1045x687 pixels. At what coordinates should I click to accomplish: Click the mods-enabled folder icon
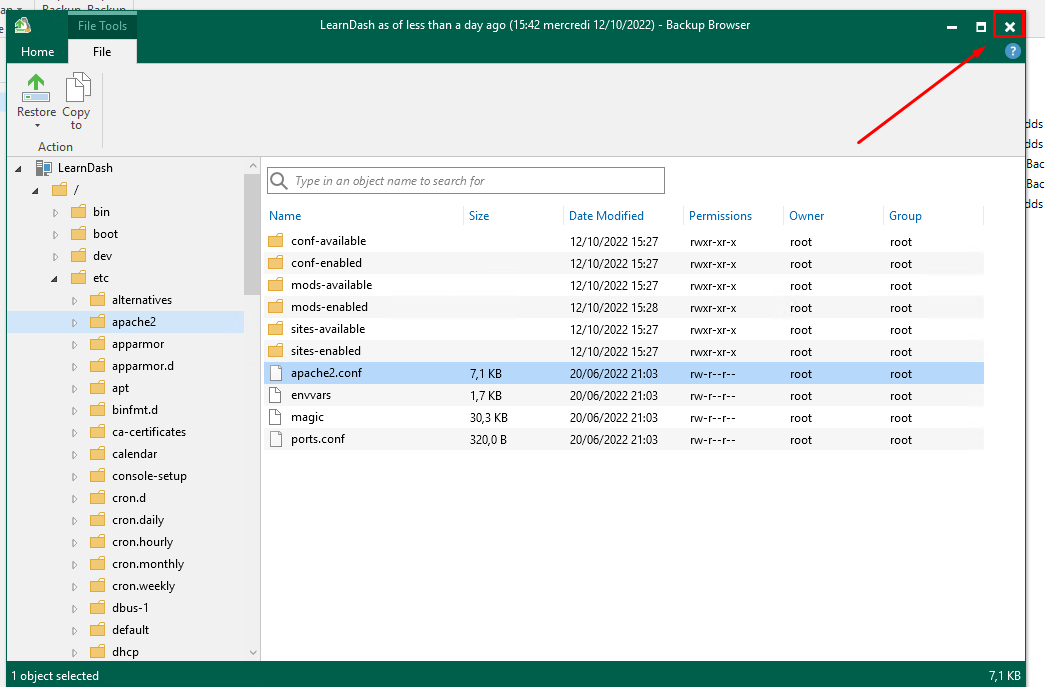coord(276,307)
